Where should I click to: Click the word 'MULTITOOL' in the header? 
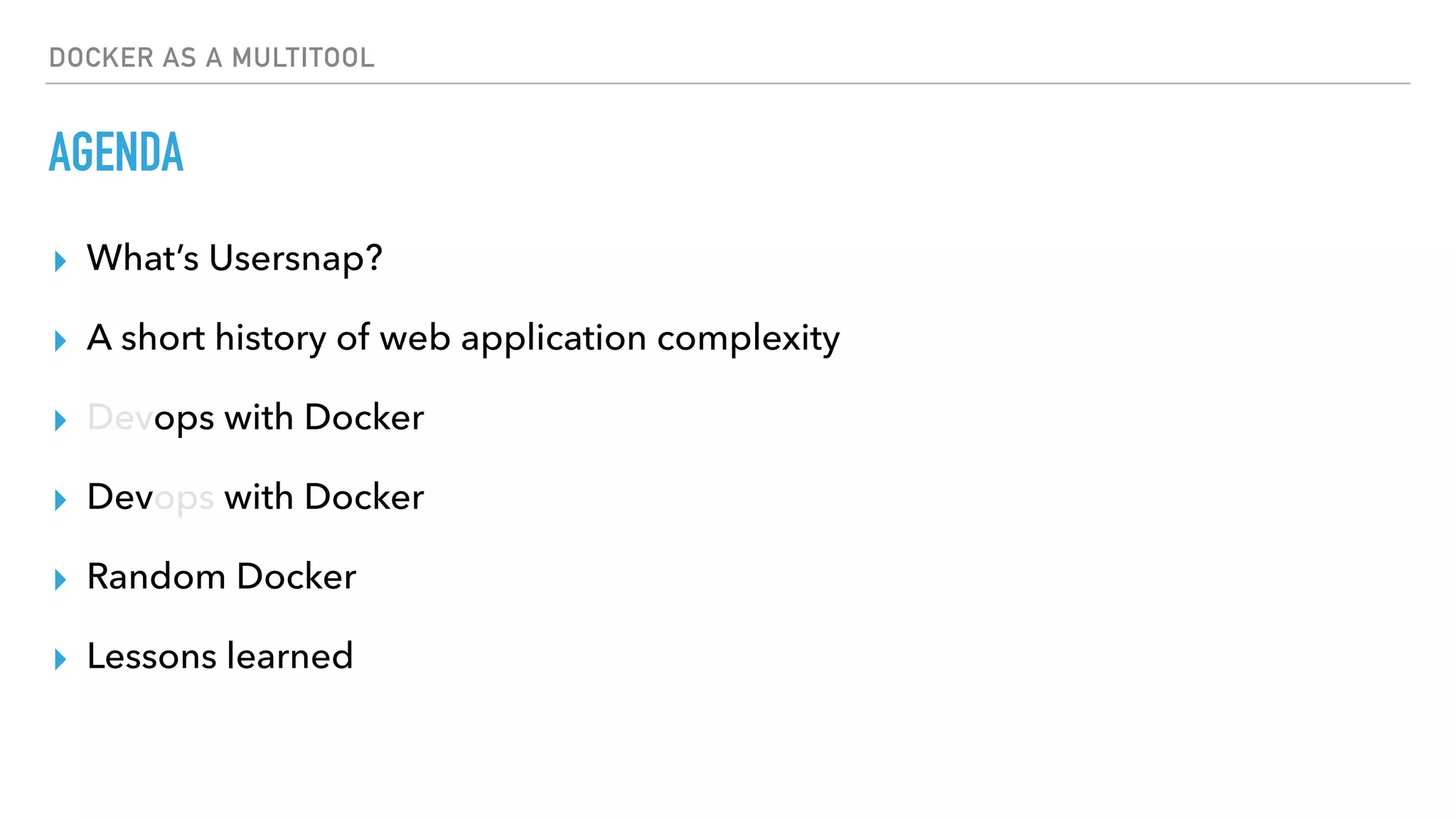303,58
